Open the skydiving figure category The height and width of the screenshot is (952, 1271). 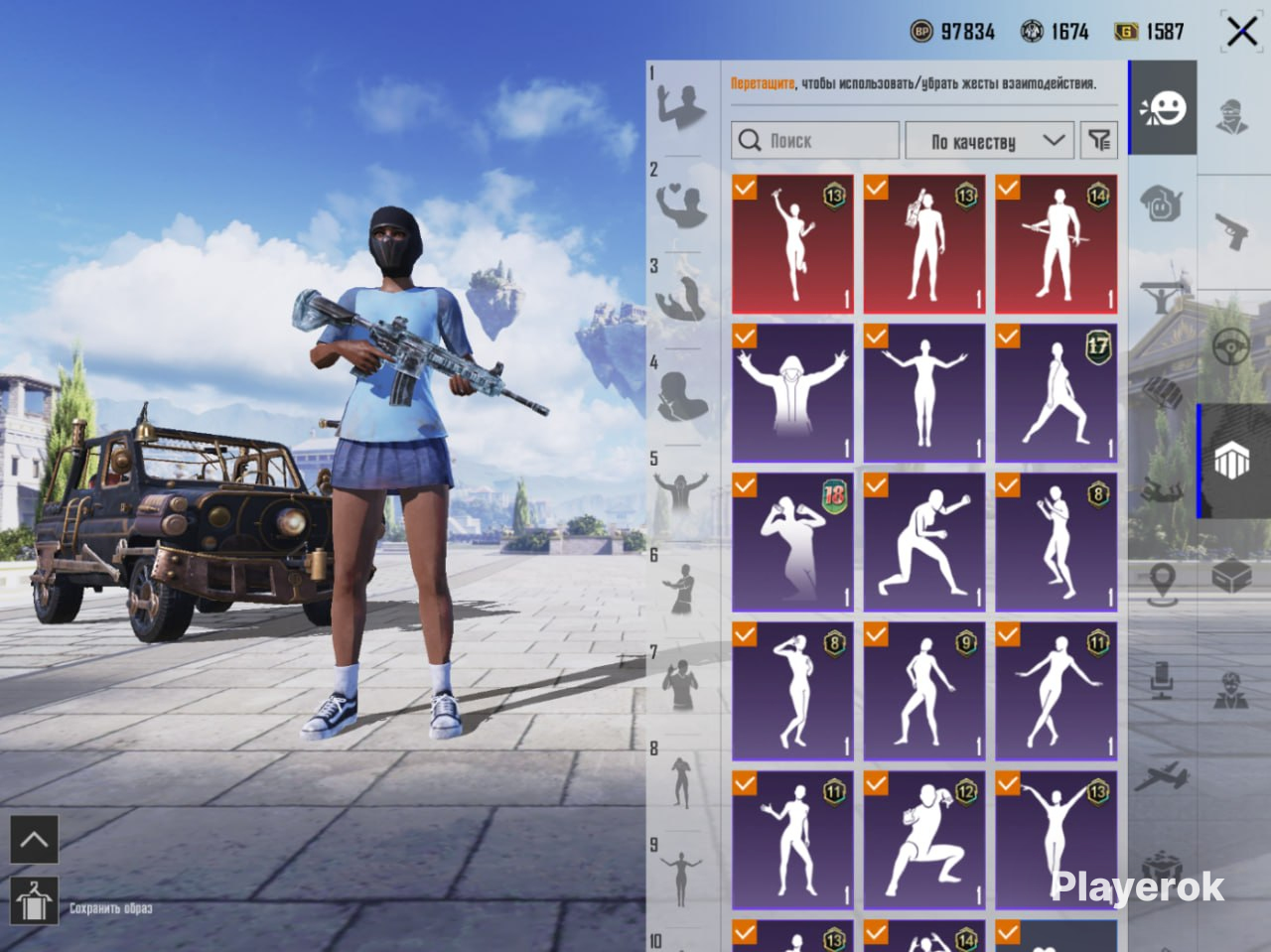(1162, 488)
